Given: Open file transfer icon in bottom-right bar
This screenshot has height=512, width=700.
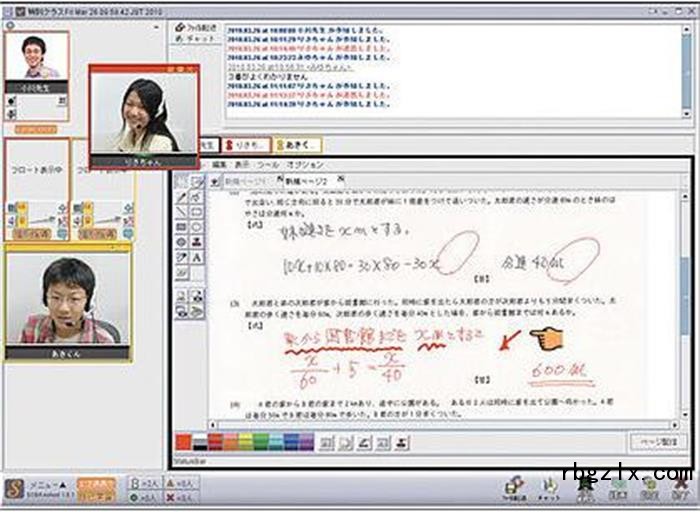Looking at the screenshot, I should click(513, 488).
